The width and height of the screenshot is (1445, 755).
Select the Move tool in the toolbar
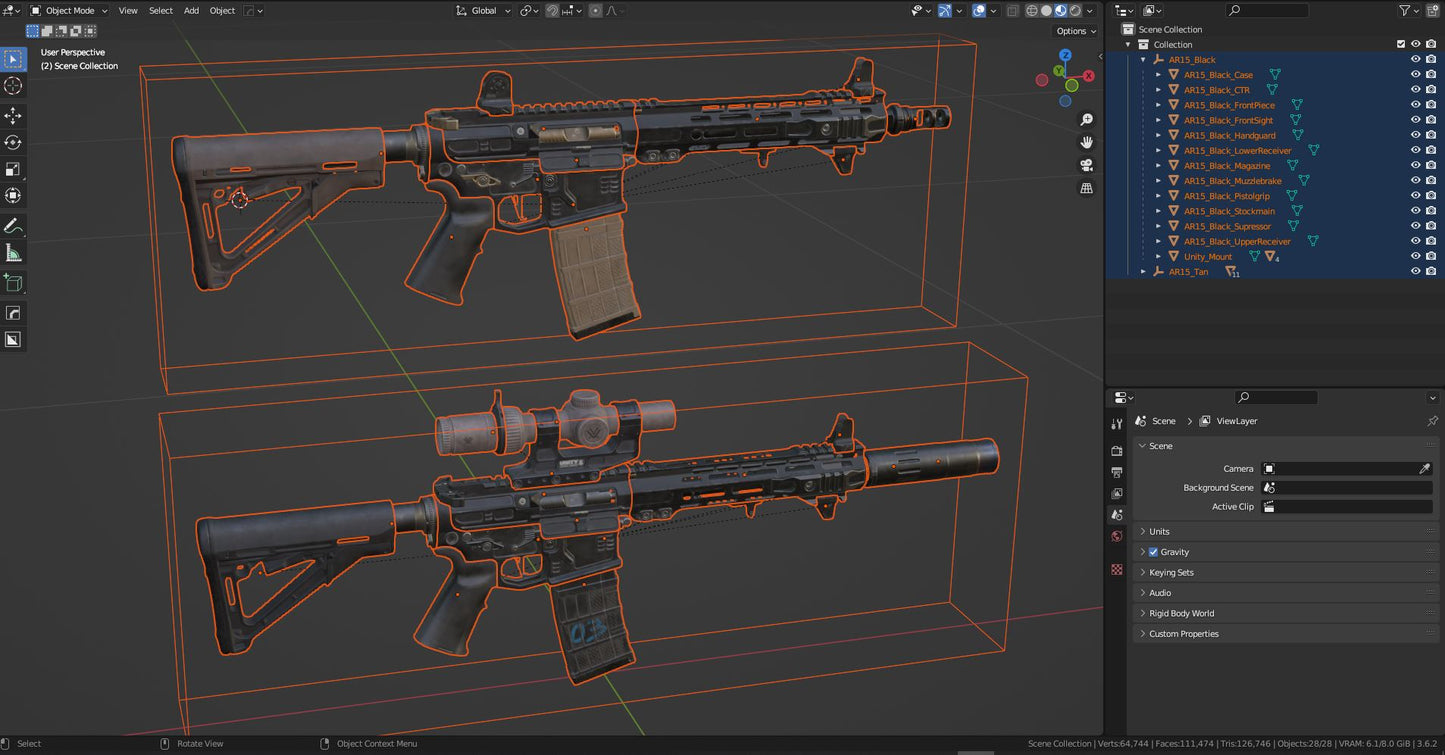13,114
